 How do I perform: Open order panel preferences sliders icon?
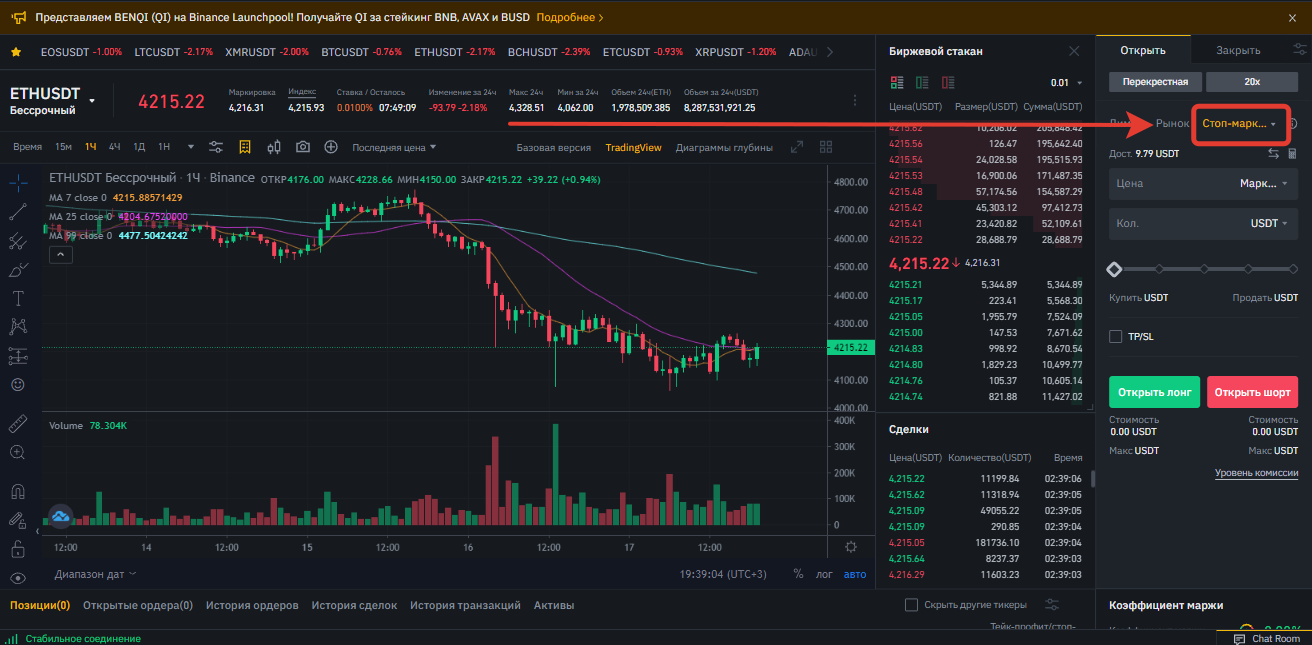click(x=1299, y=50)
